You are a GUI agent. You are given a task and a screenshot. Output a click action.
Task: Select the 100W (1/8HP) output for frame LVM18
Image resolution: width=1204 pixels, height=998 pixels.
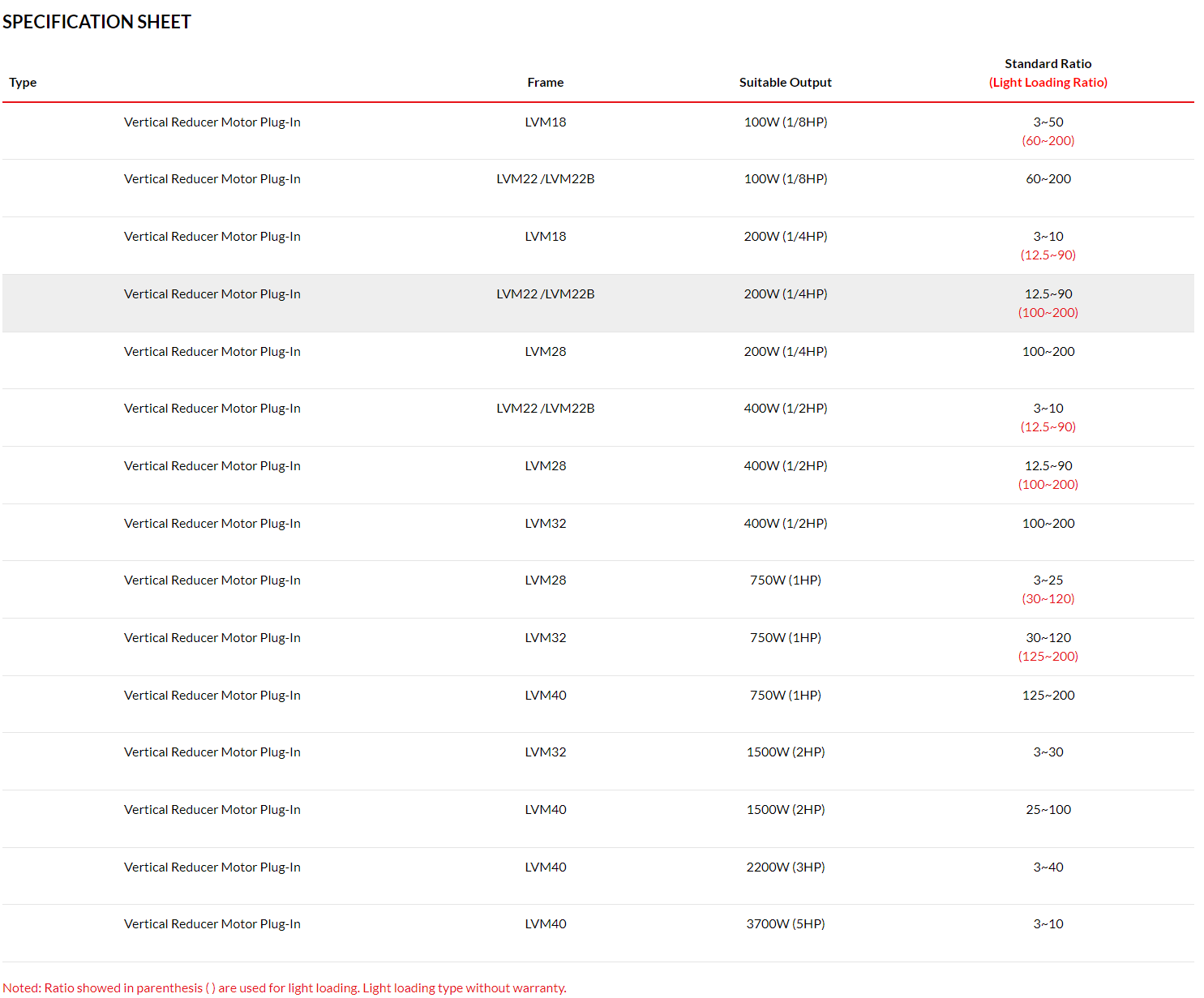pyautogui.click(x=786, y=122)
